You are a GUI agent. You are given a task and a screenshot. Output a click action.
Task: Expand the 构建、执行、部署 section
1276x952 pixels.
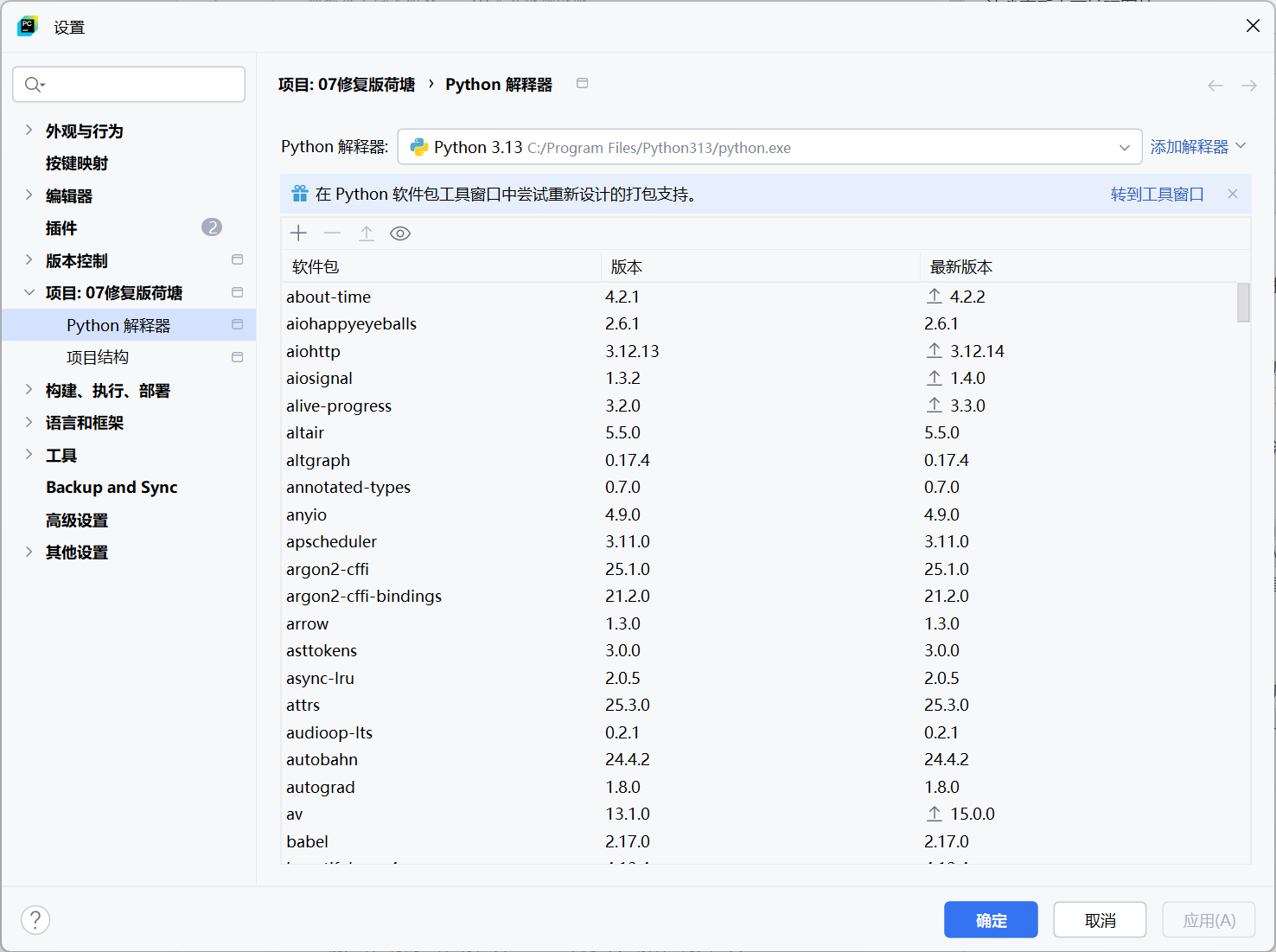(x=29, y=390)
